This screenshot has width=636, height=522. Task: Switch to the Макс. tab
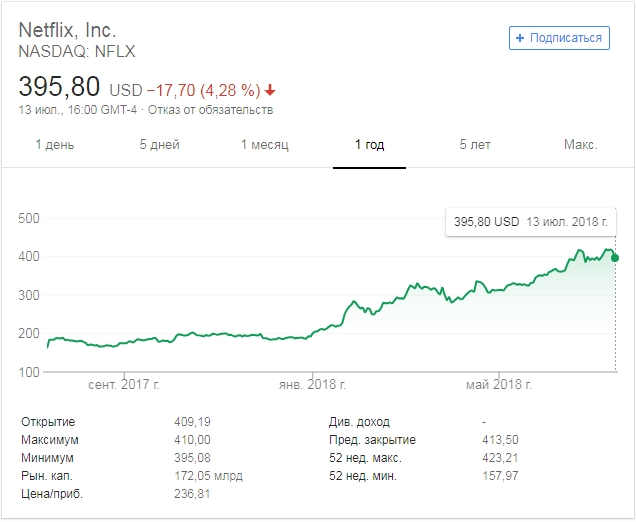pyautogui.click(x=580, y=145)
